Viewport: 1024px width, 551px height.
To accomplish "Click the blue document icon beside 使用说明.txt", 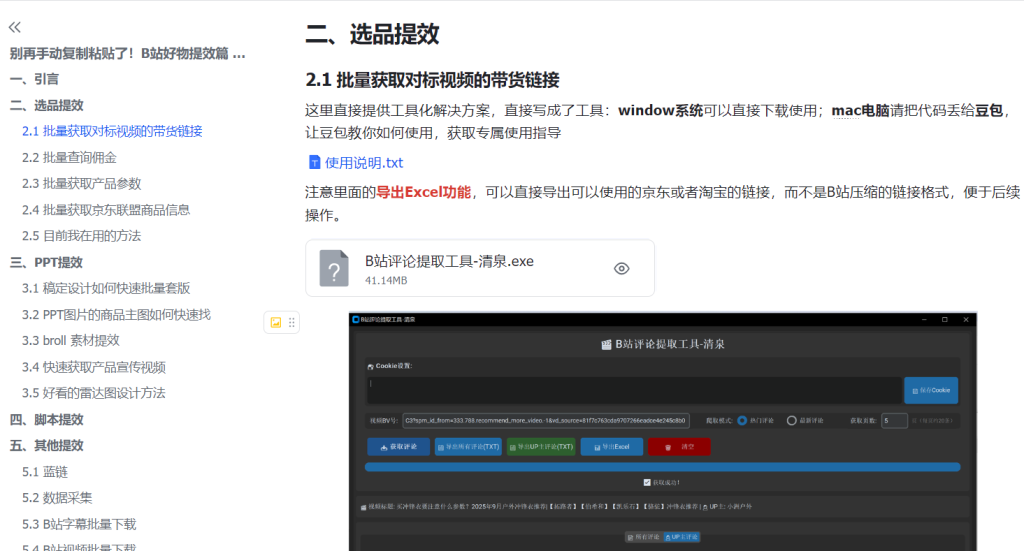I will [314, 162].
